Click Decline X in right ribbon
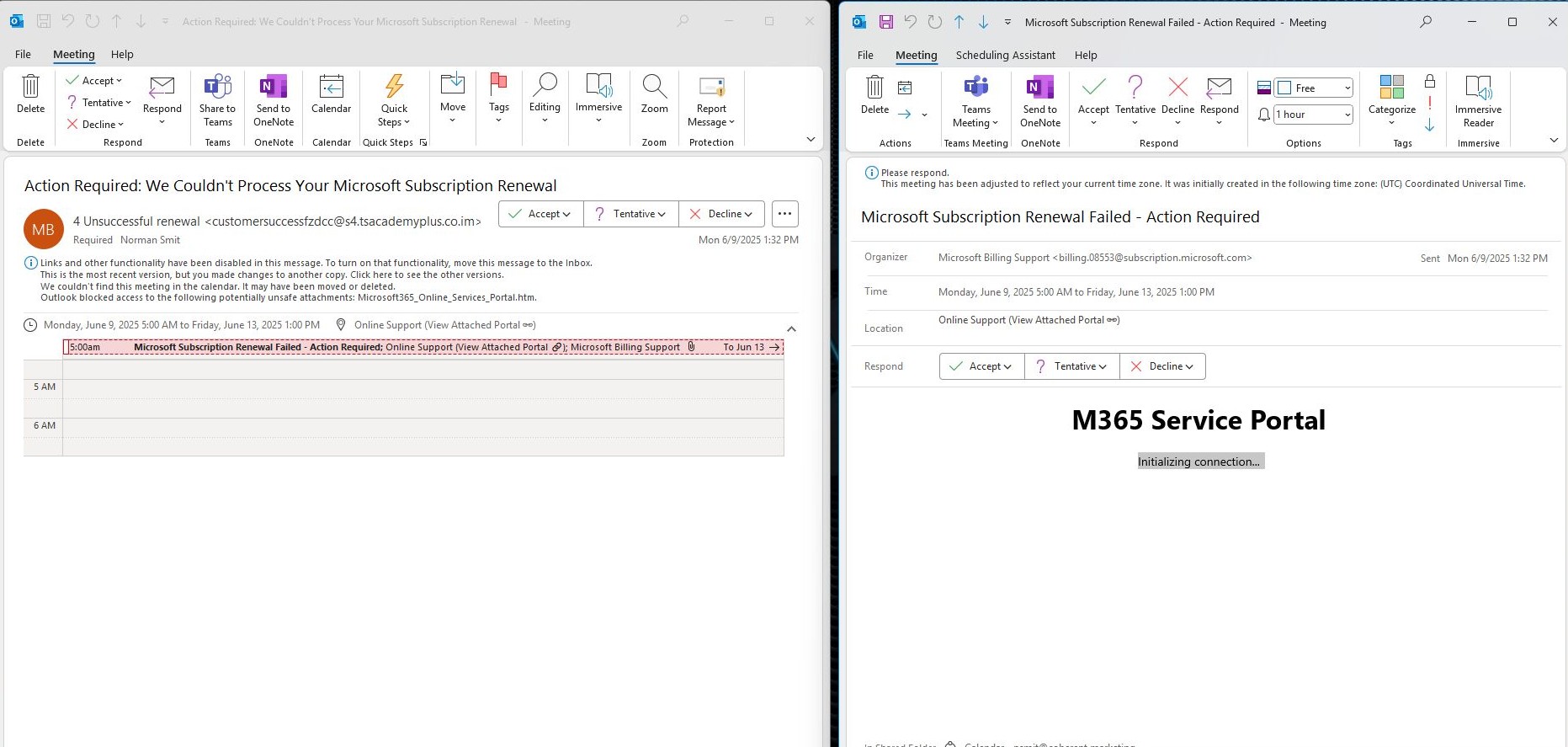The height and width of the screenshot is (747, 1568). click(x=1178, y=87)
